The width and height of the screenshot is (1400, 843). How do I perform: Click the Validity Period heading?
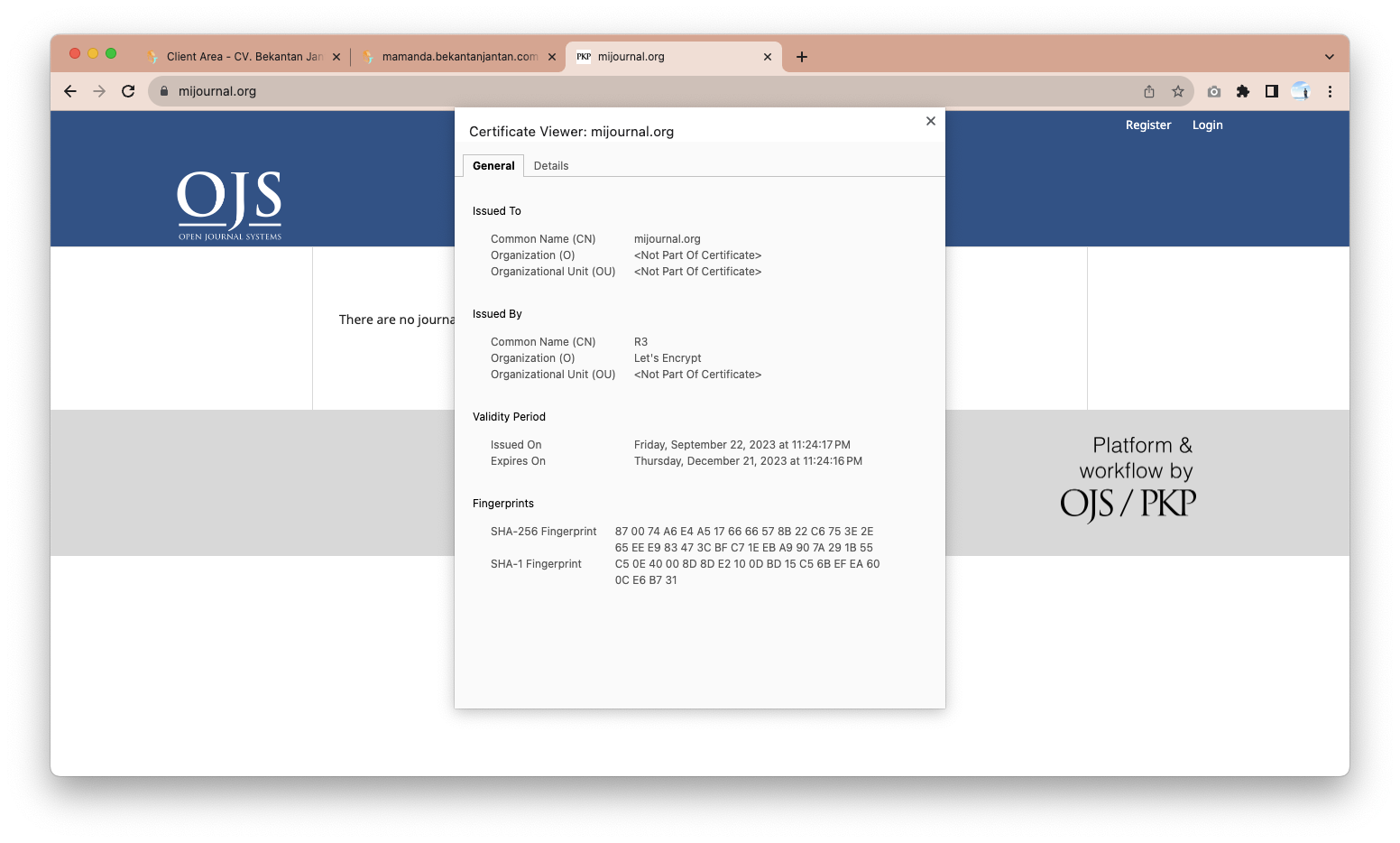(509, 417)
